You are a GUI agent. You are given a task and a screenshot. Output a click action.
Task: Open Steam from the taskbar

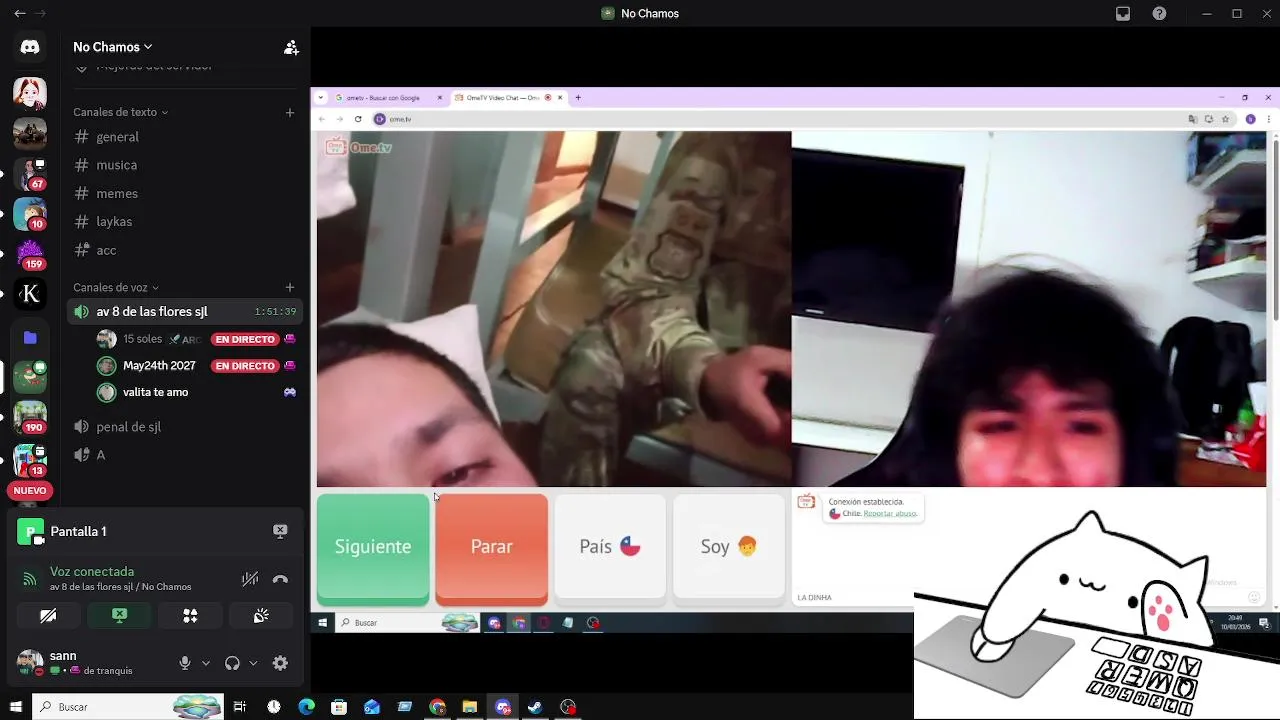(x=535, y=707)
